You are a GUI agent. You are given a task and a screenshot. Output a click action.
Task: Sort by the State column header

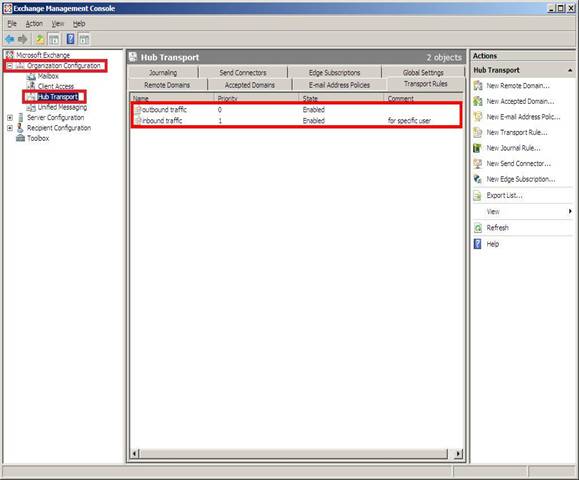tap(342, 99)
